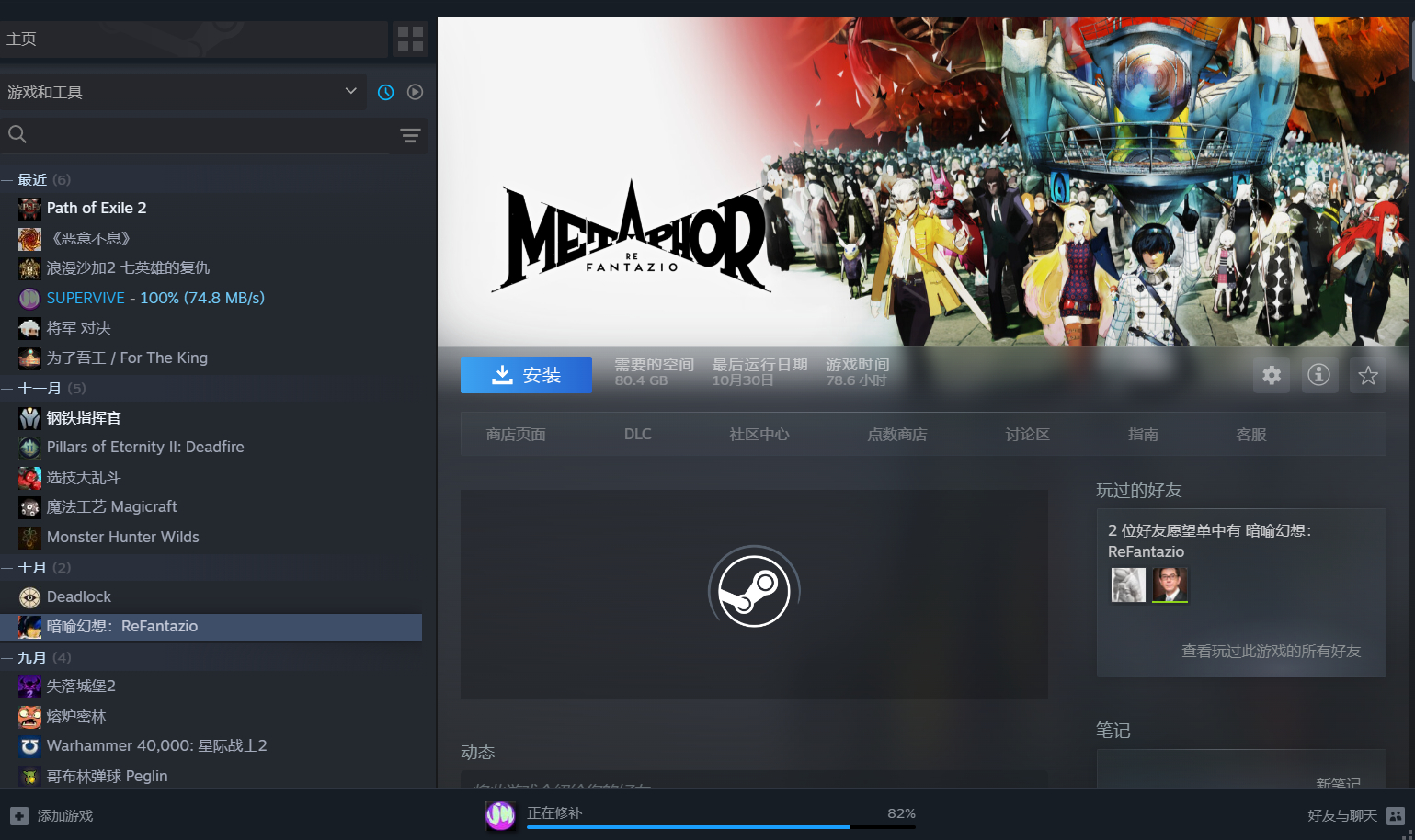Select 为了吾王 / For The King icon
The width and height of the screenshot is (1415, 840).
[30, 358]
